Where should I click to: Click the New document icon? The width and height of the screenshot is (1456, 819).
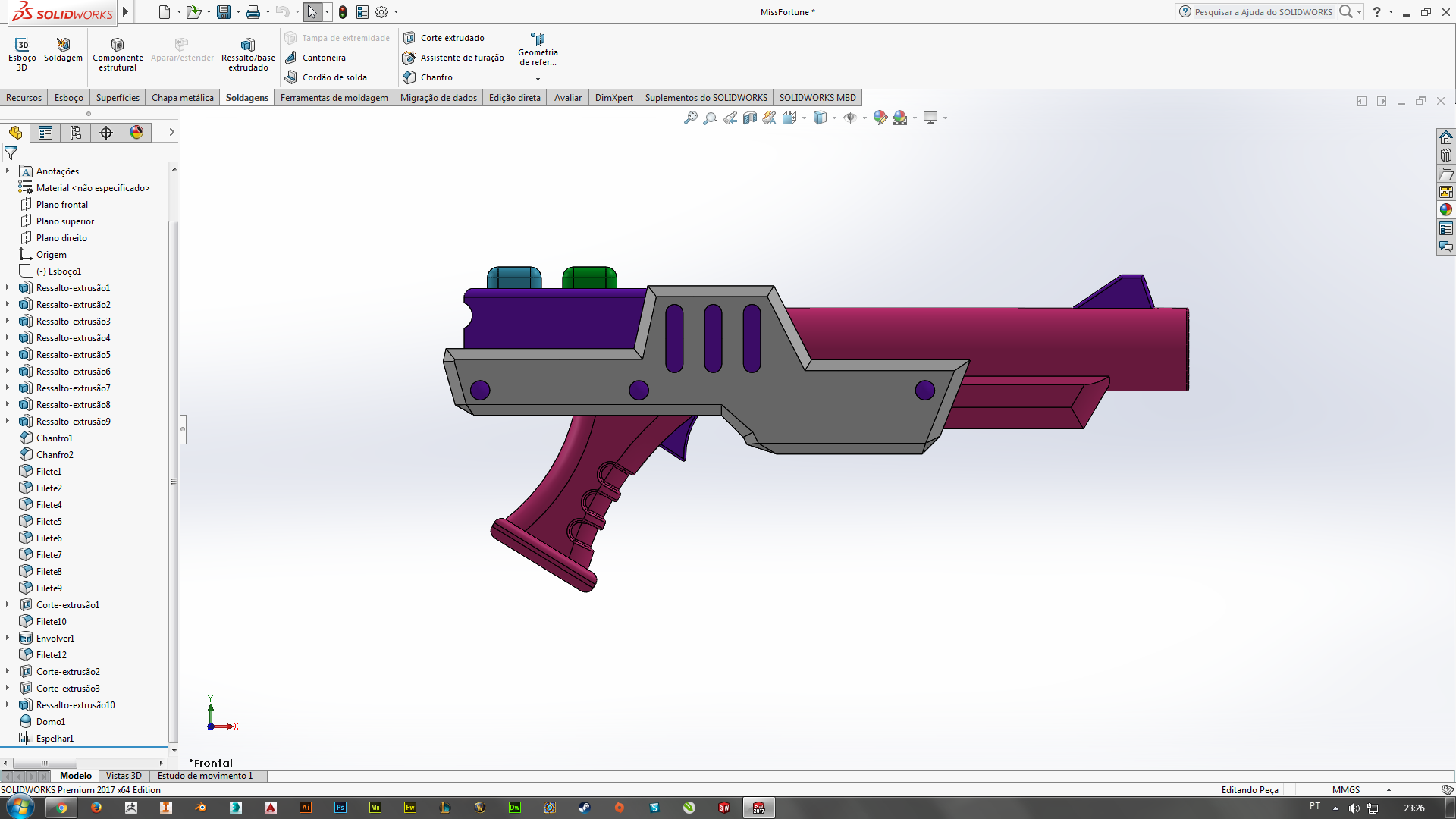[x=165, y=12]
